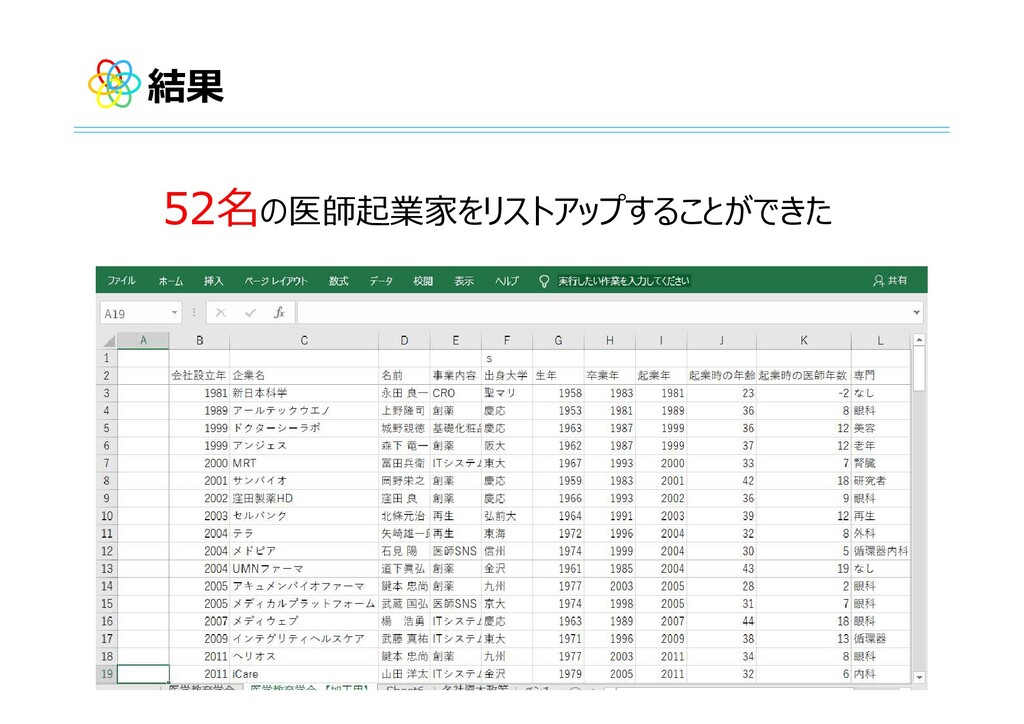Click the vertical scrollbar down arrow
Viewport: 1024px width, 724px height.
[x=919, y=677]
